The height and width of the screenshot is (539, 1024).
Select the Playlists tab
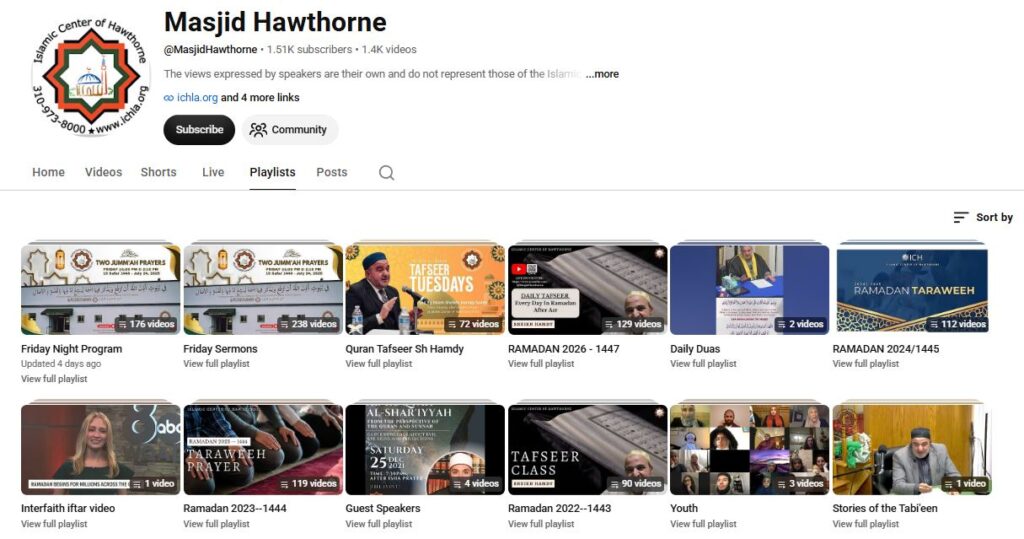tap(272, 172)
